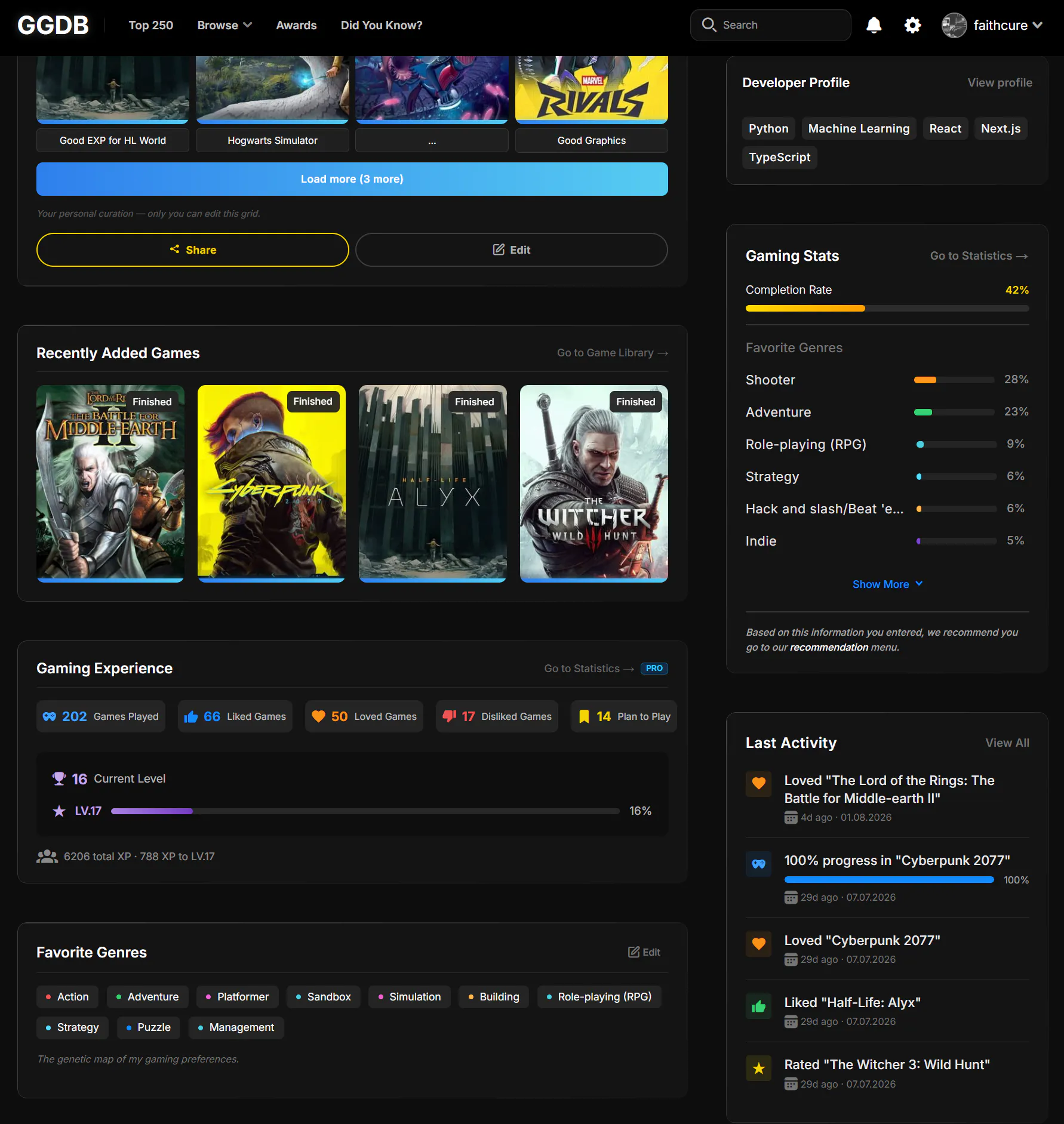Open the Witcher Wild Hunt game cover
The image size is (1064, 1124).
pos(594,484)
